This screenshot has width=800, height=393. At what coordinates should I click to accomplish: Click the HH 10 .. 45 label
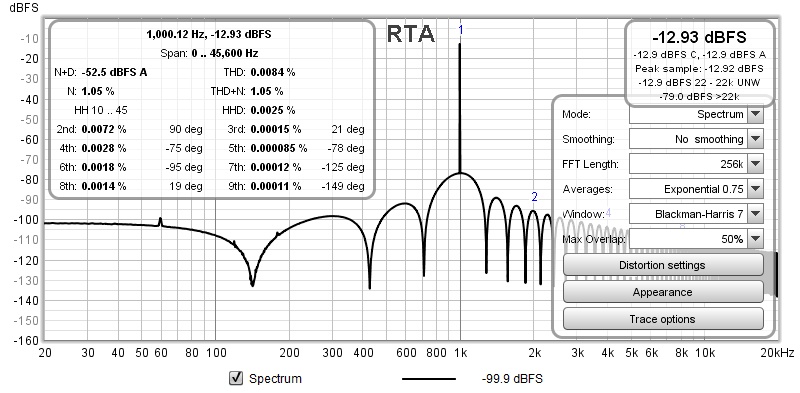(101, 110)
